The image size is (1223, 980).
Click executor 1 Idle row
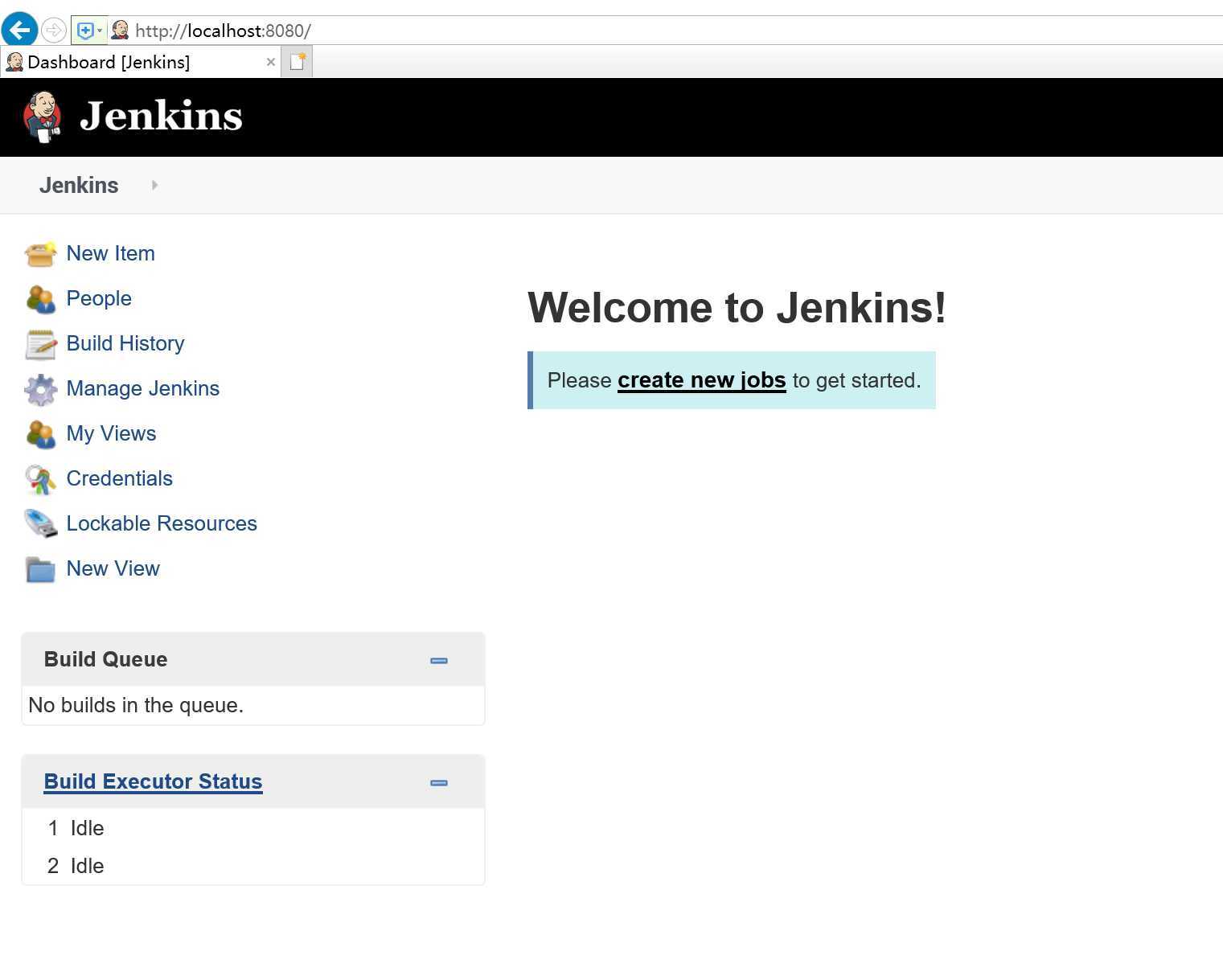[x=252, y=828]
